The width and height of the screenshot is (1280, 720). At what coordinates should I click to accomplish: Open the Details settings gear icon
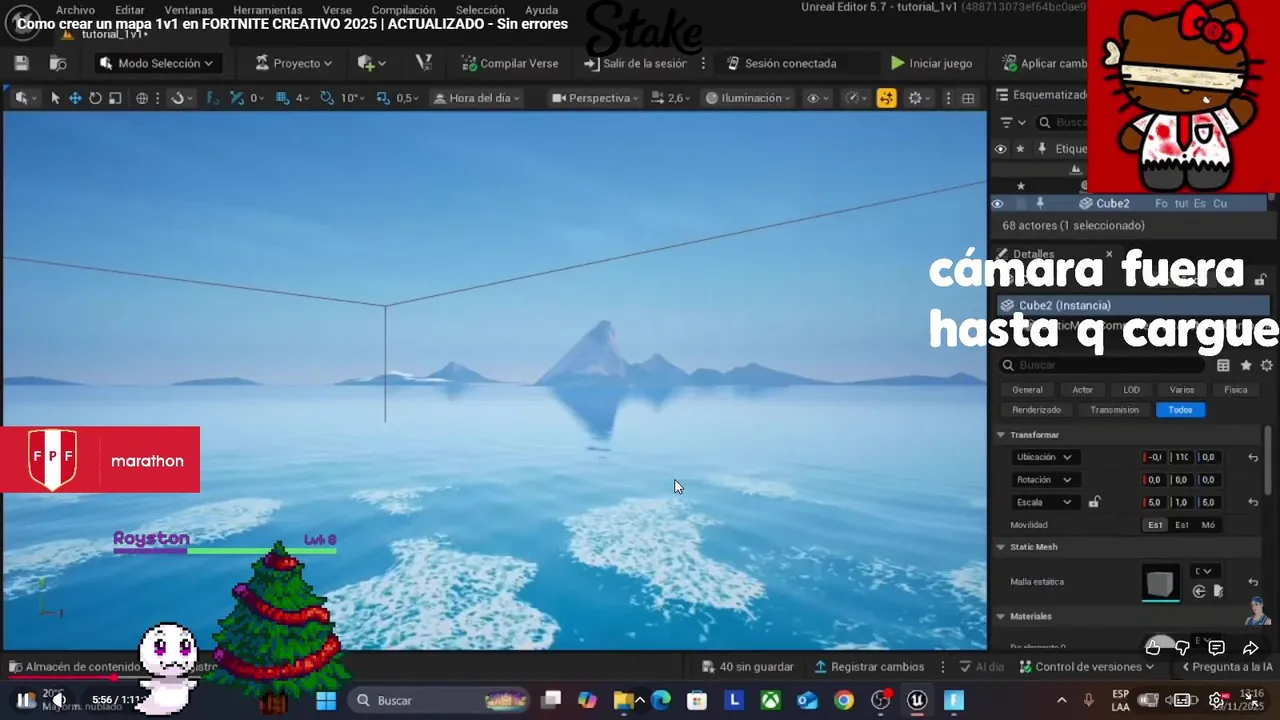pyautogui.click(x=1267, y=365)
